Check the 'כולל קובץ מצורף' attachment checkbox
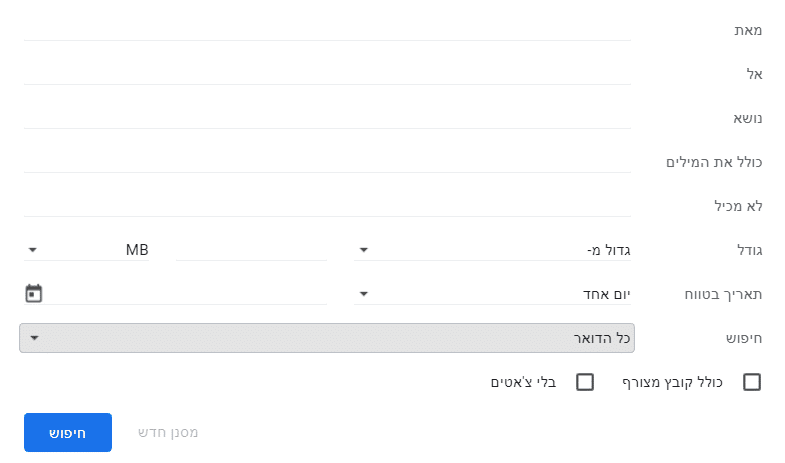The width and height of the screenshot is (785, 463). [751, 382]
